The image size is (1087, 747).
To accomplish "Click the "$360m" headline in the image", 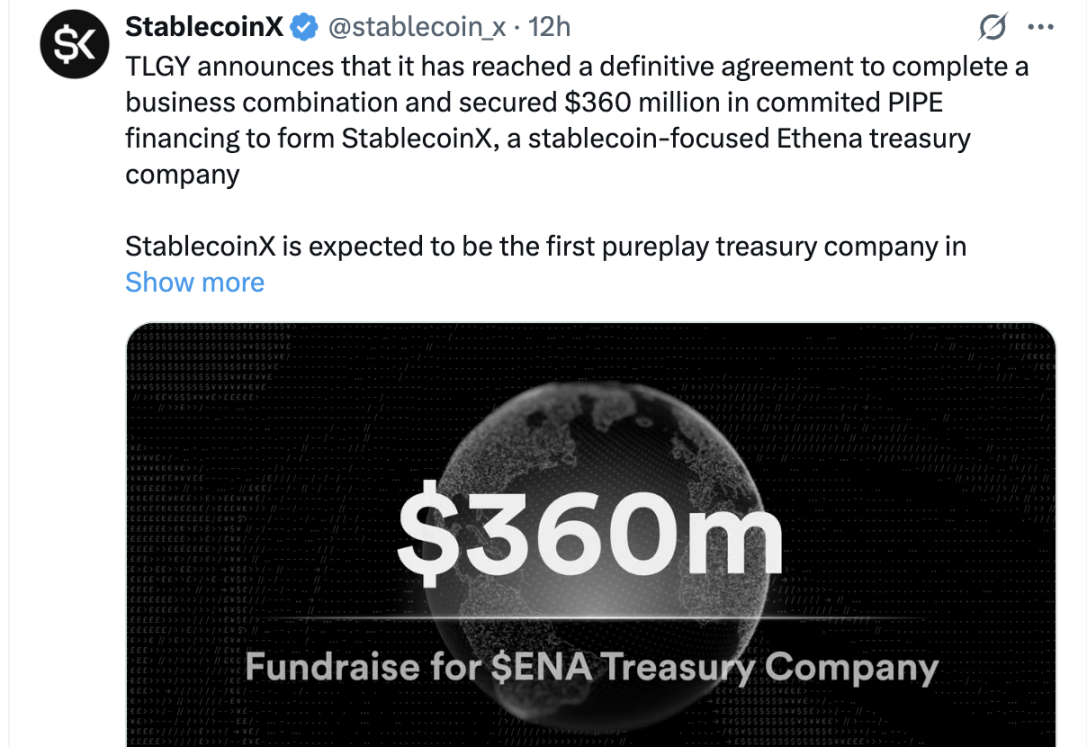I will click(590, 541).
